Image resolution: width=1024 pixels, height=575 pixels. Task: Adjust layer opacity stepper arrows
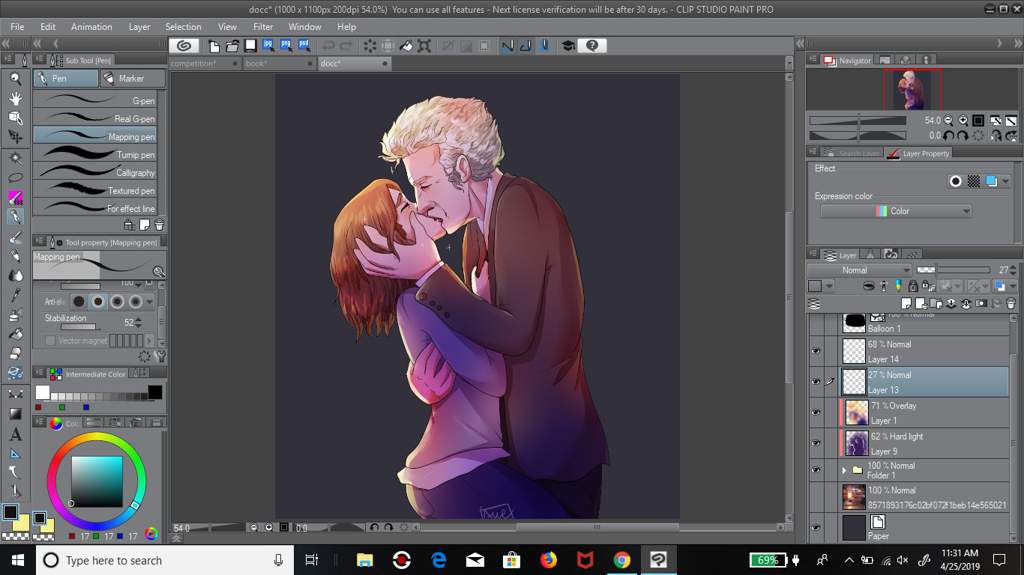(x=1013, y=270)
